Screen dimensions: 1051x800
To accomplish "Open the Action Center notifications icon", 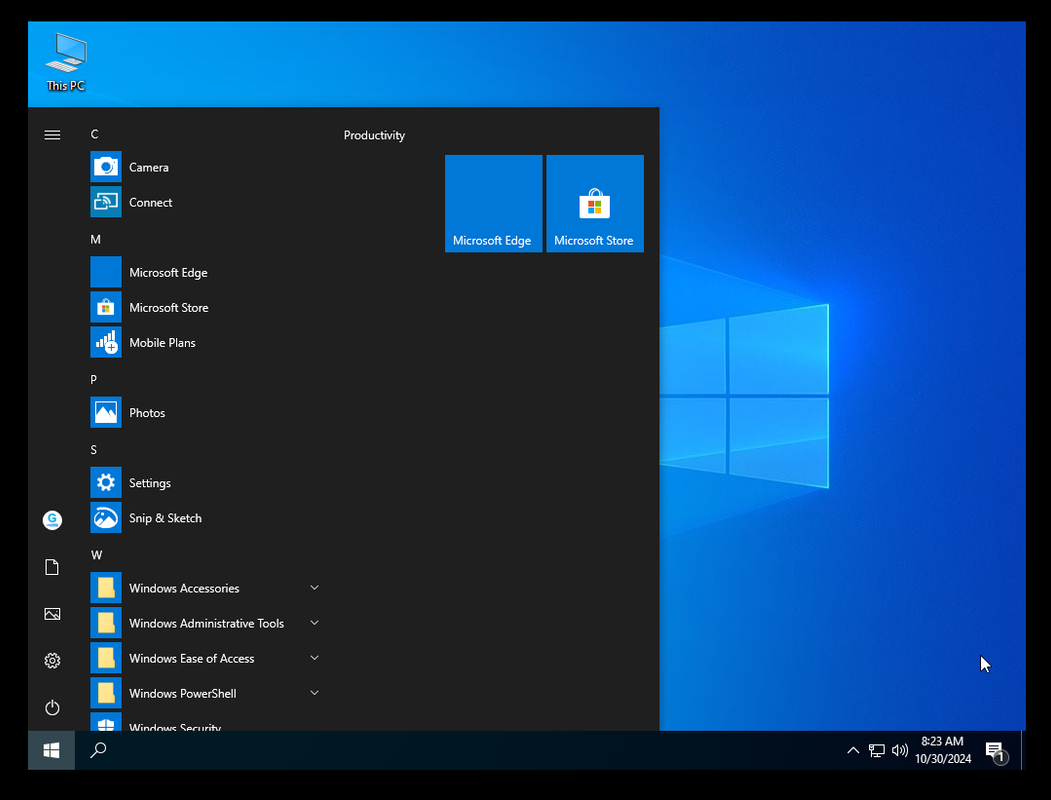I will [x=996, y=752].
